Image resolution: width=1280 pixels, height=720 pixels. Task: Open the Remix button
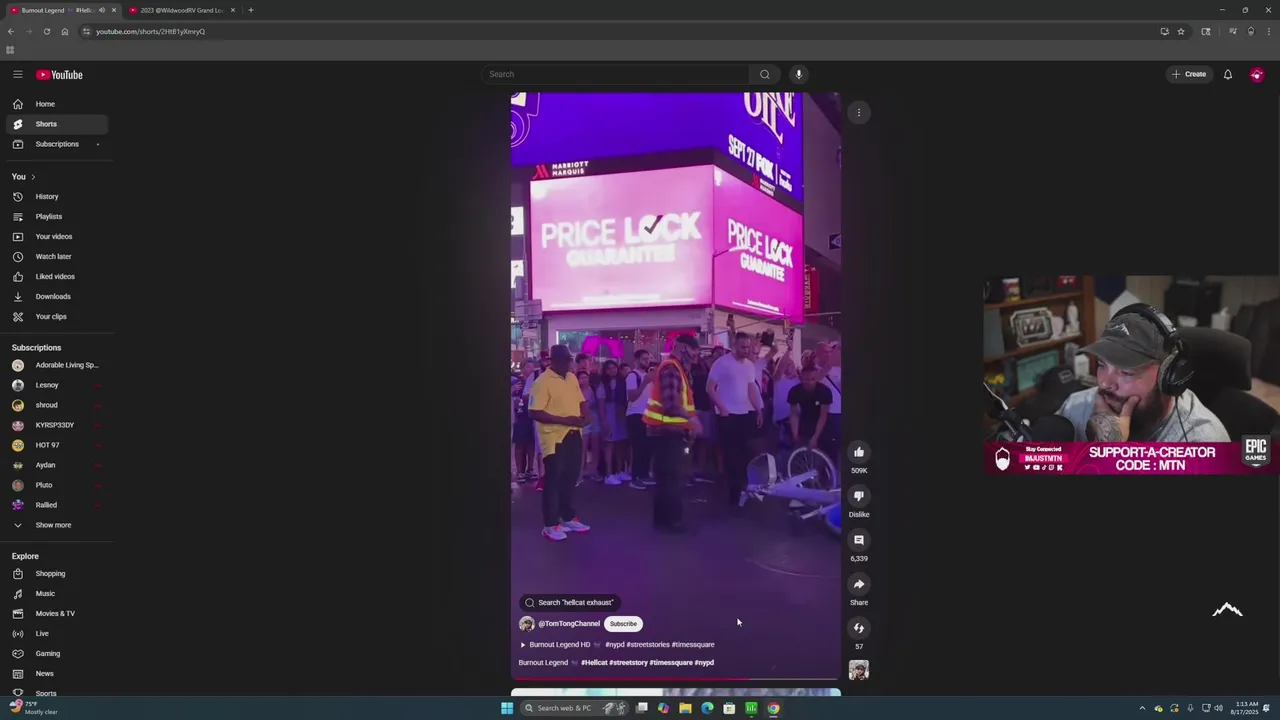pyautogui.click(x=858, y=628)
